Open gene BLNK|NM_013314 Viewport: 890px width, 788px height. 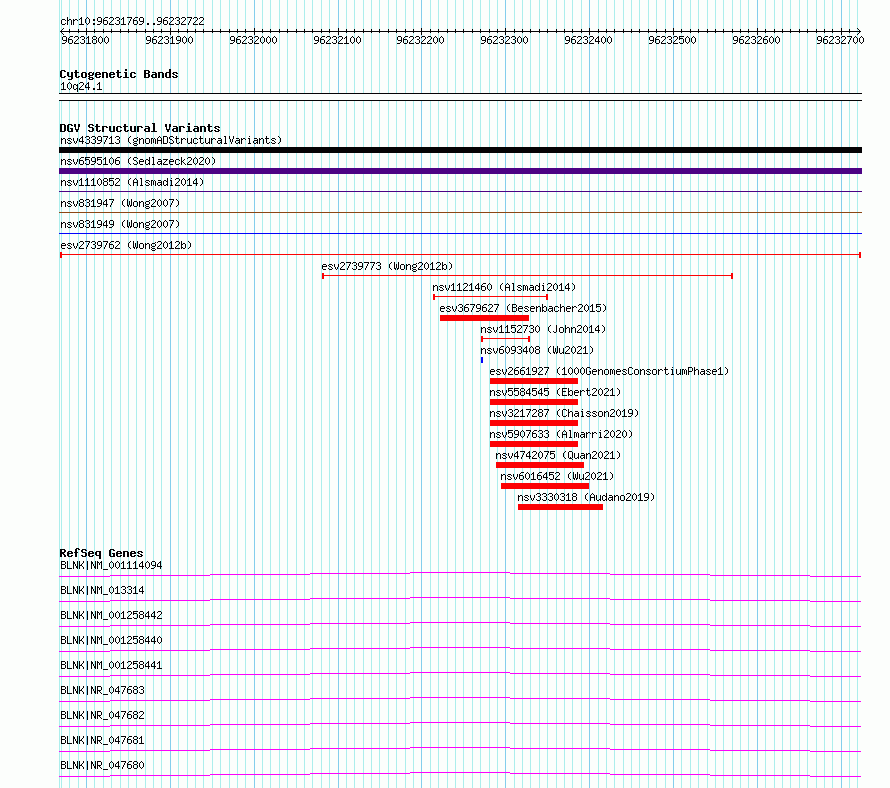102,590
